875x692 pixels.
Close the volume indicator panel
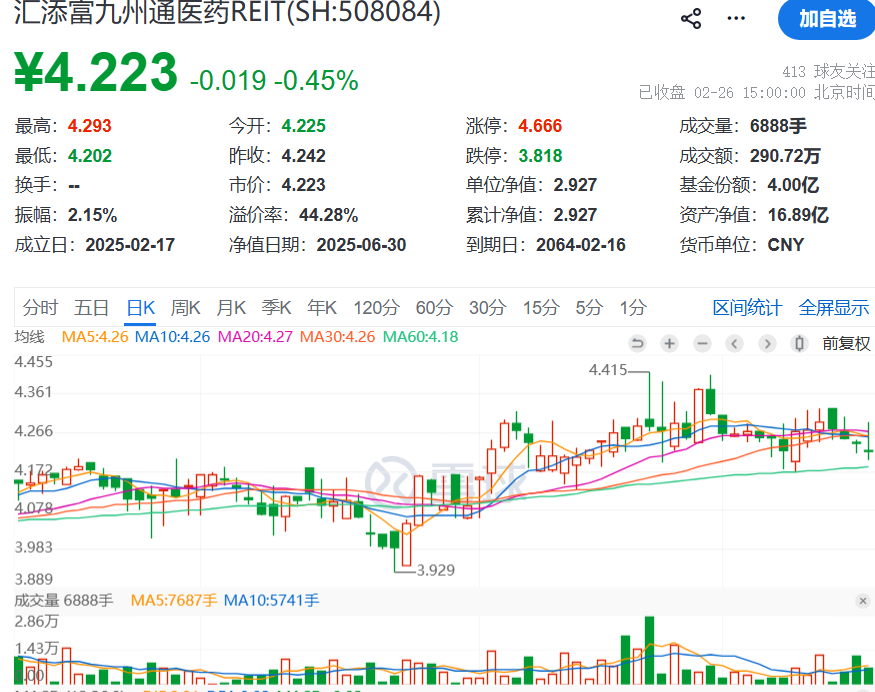863,601
